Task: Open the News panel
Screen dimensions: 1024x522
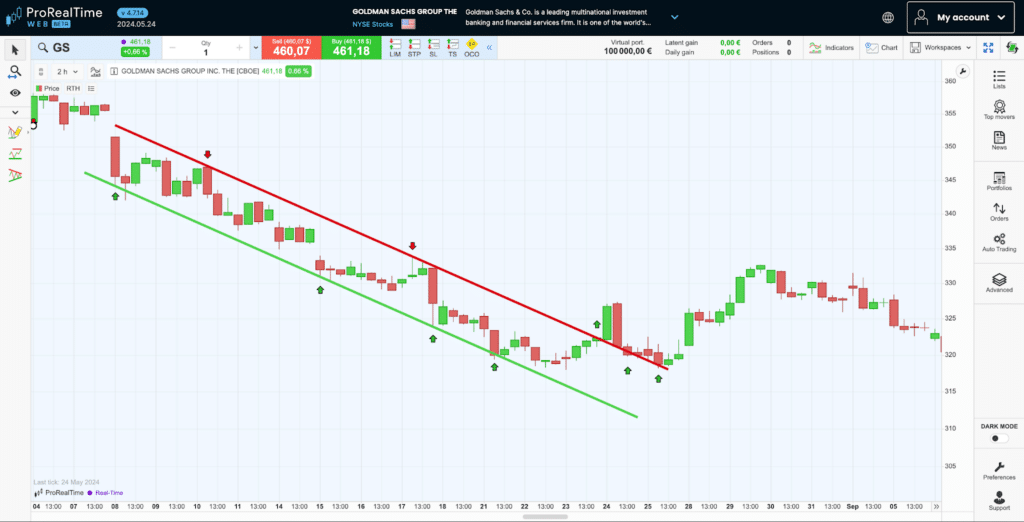Action: pyautogui.click(x=999, y=140)
